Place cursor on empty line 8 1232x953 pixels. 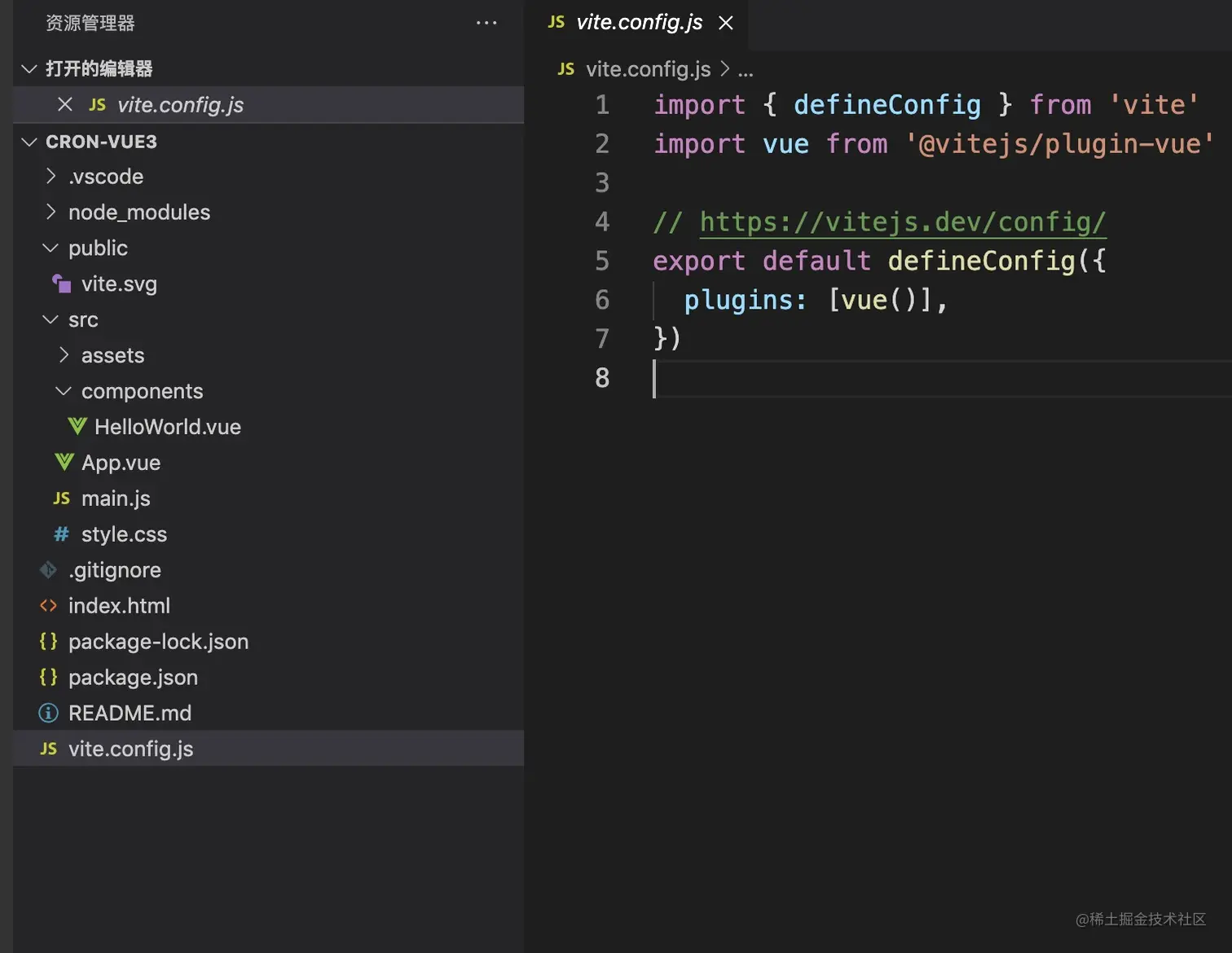pos(943,378)
